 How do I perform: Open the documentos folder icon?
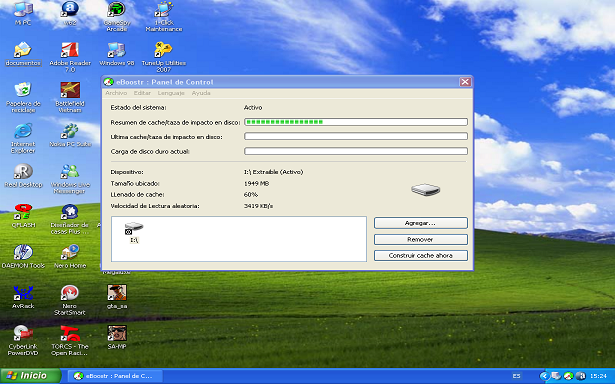click(x=23, y=54)
